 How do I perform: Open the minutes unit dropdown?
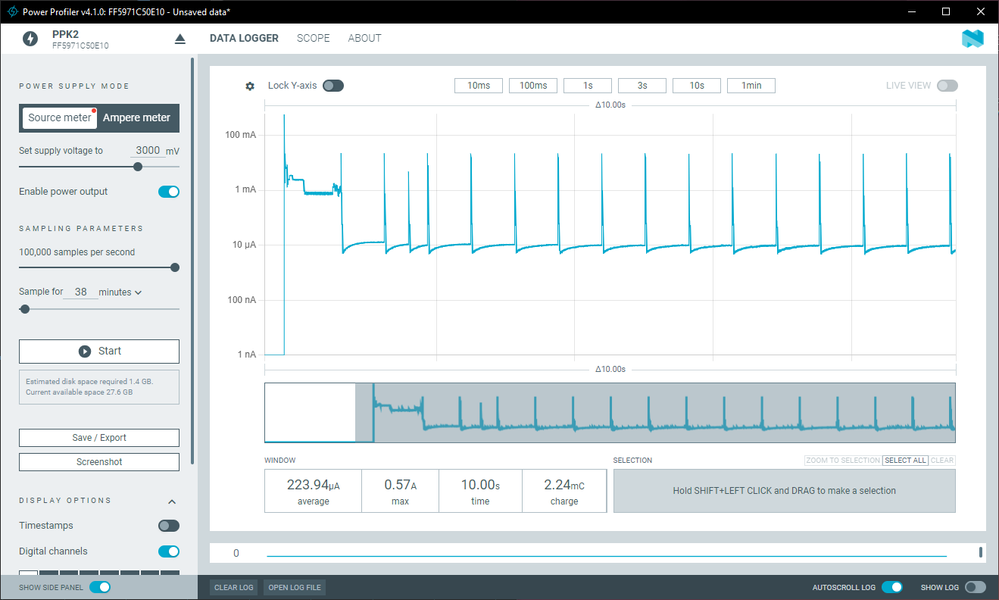coord(120,292)
